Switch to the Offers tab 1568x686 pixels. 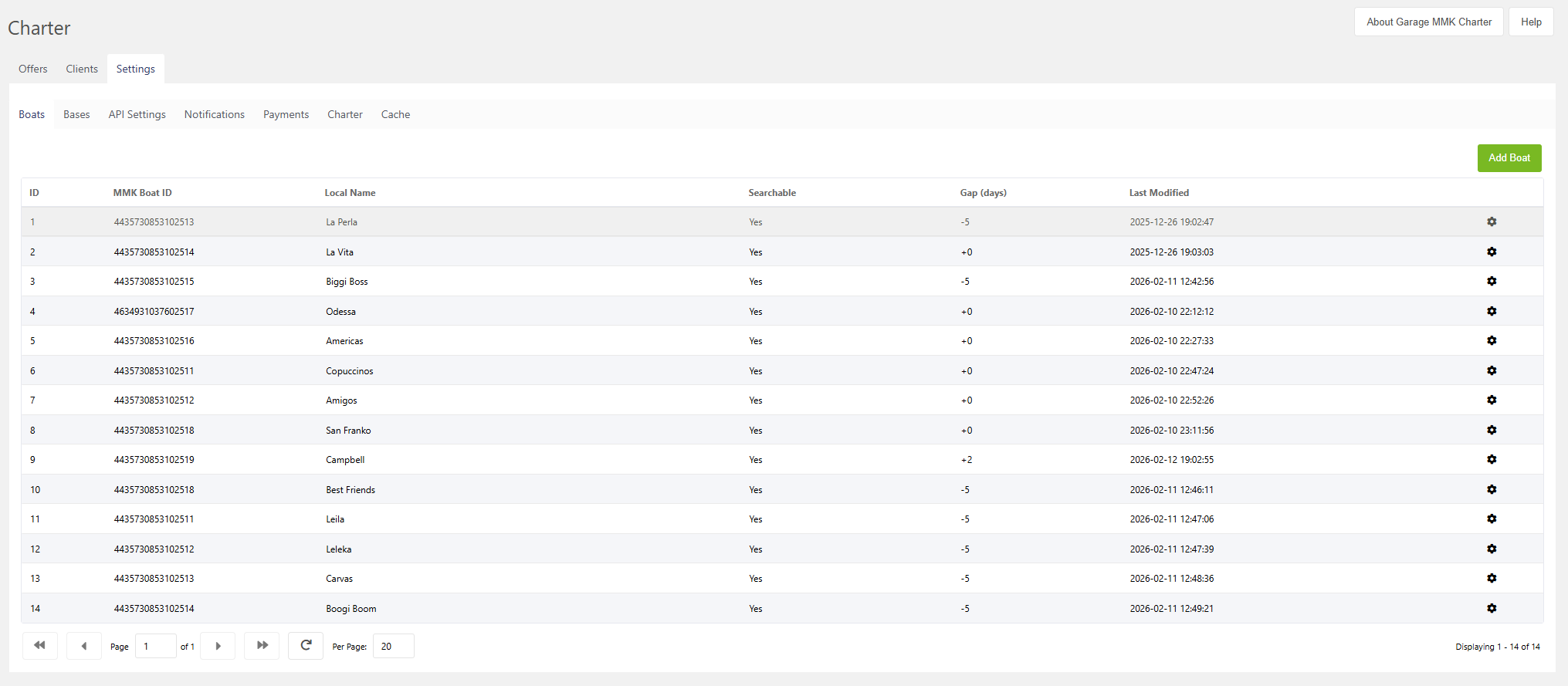coord(33,69)
